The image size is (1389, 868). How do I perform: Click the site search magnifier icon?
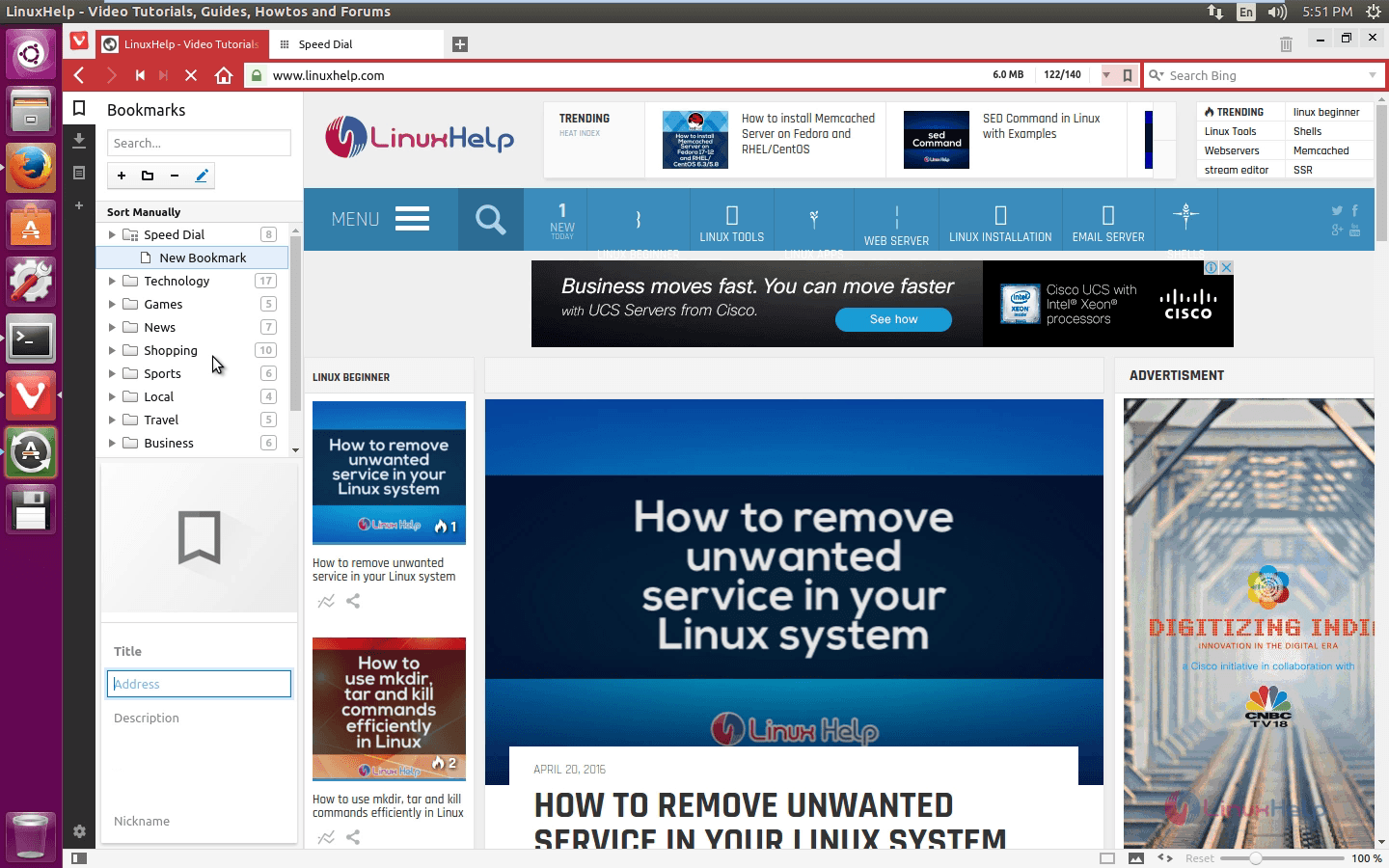click(491, 220)
